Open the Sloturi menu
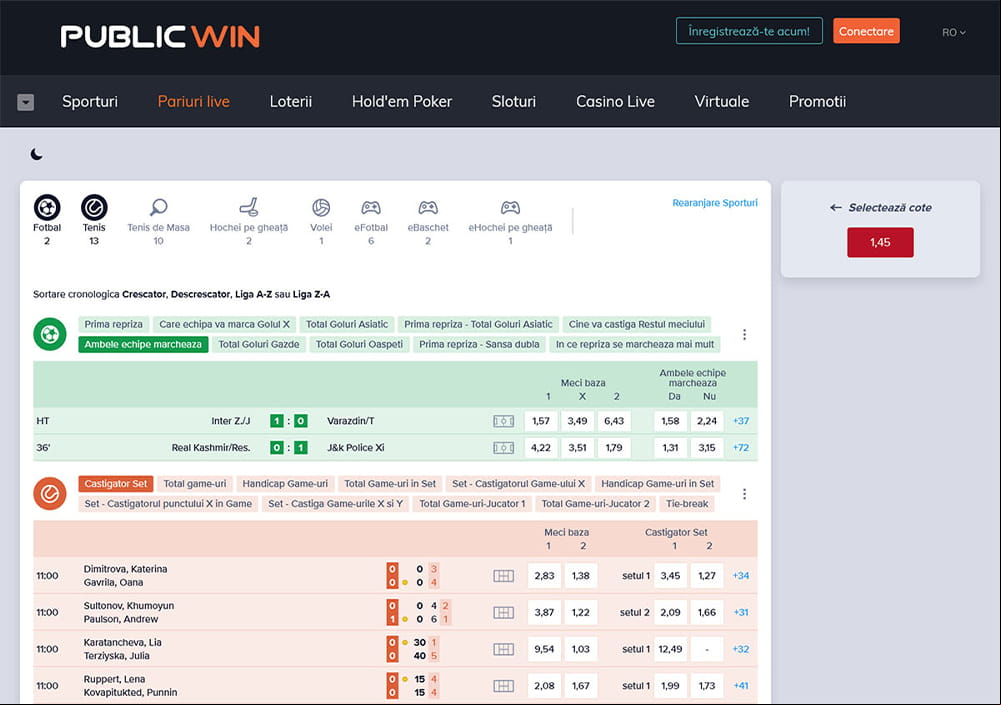The image size is (1001, 705). [x=514, y=102]
